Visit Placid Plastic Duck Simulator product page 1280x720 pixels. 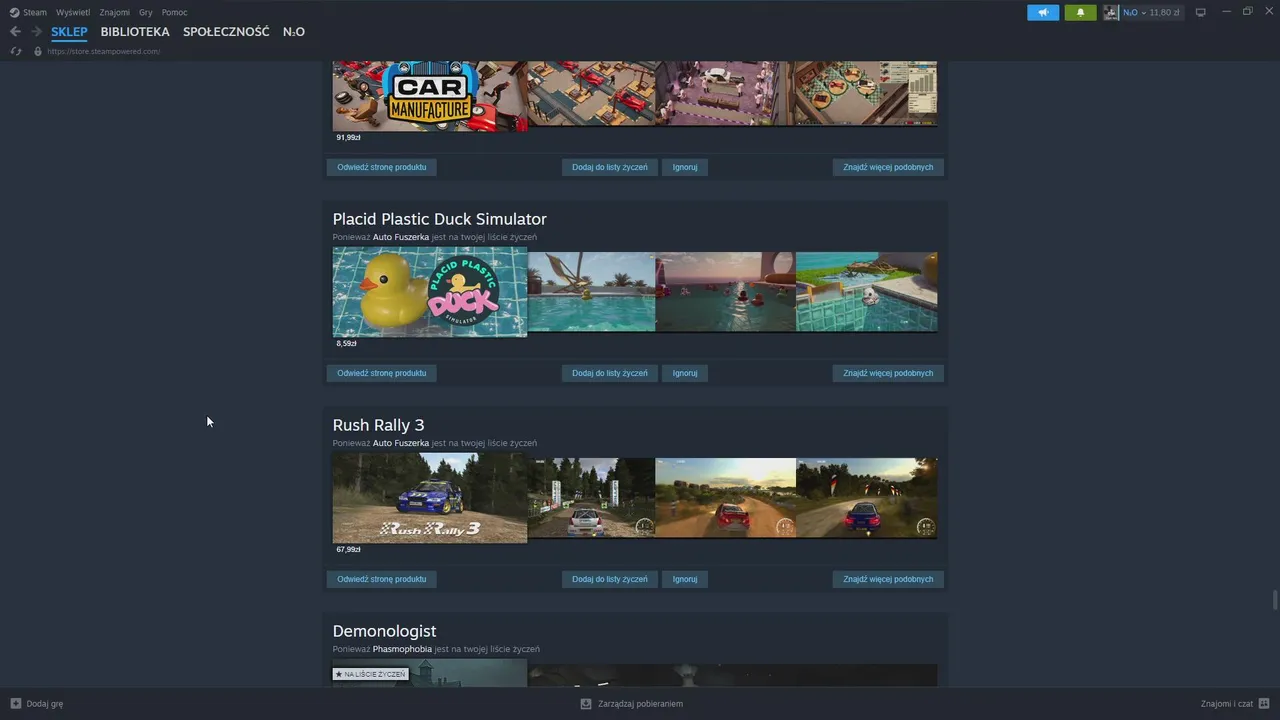(x=381, y=373)
